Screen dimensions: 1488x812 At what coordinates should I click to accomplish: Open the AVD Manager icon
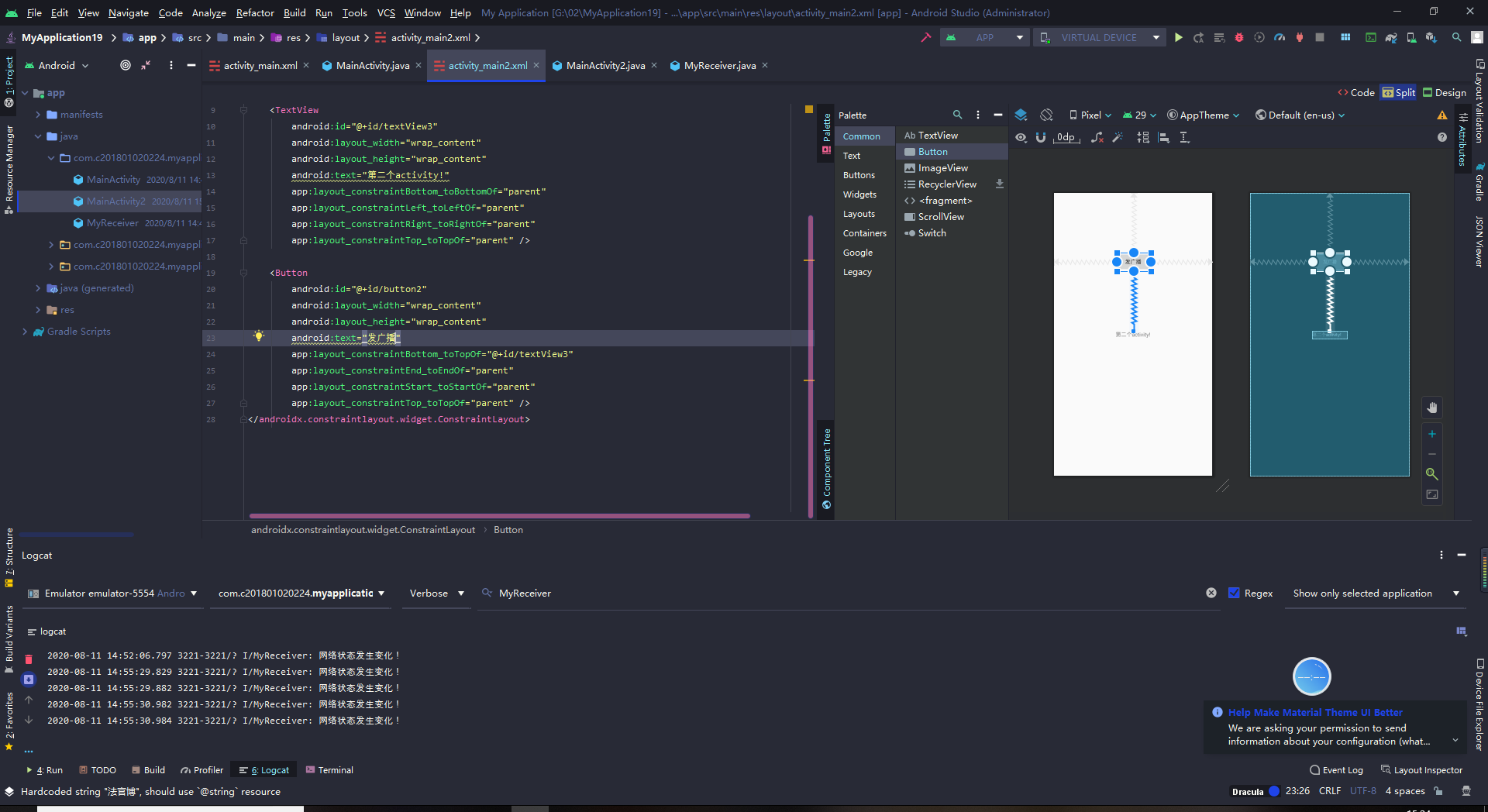coord(1411,37)
